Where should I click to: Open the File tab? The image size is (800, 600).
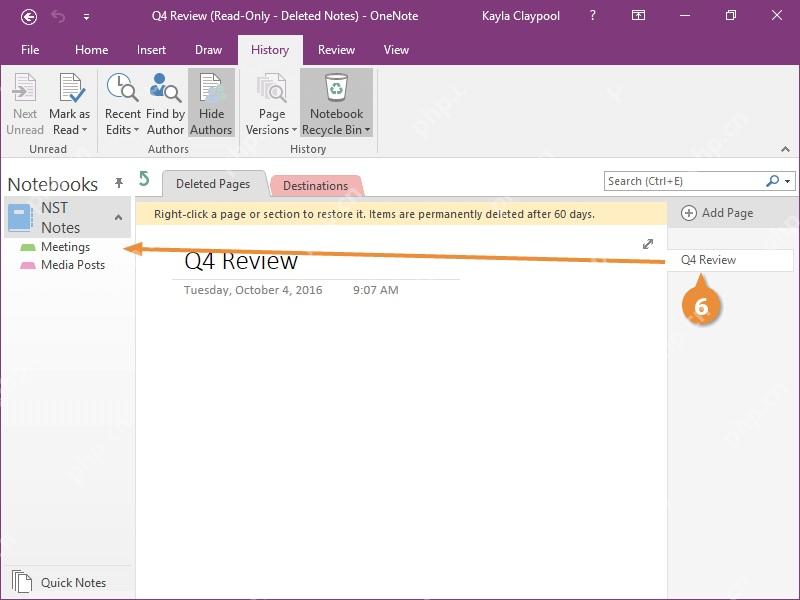(x=30, y=49)
